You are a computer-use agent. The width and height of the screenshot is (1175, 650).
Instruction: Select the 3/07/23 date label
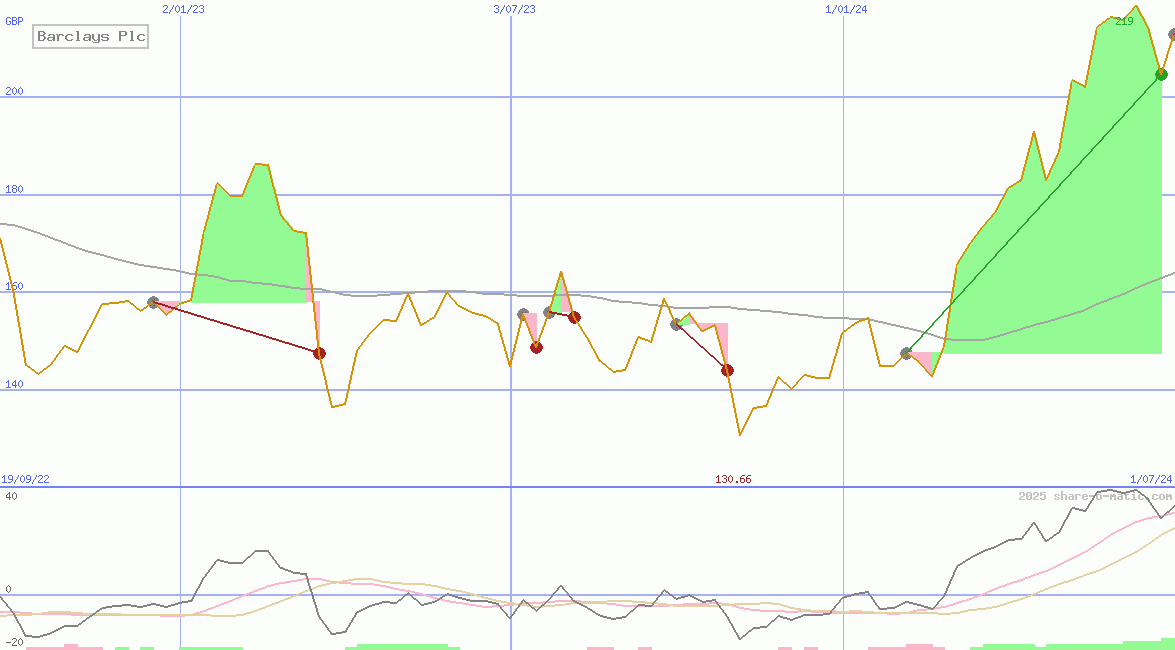click(515, 9)
